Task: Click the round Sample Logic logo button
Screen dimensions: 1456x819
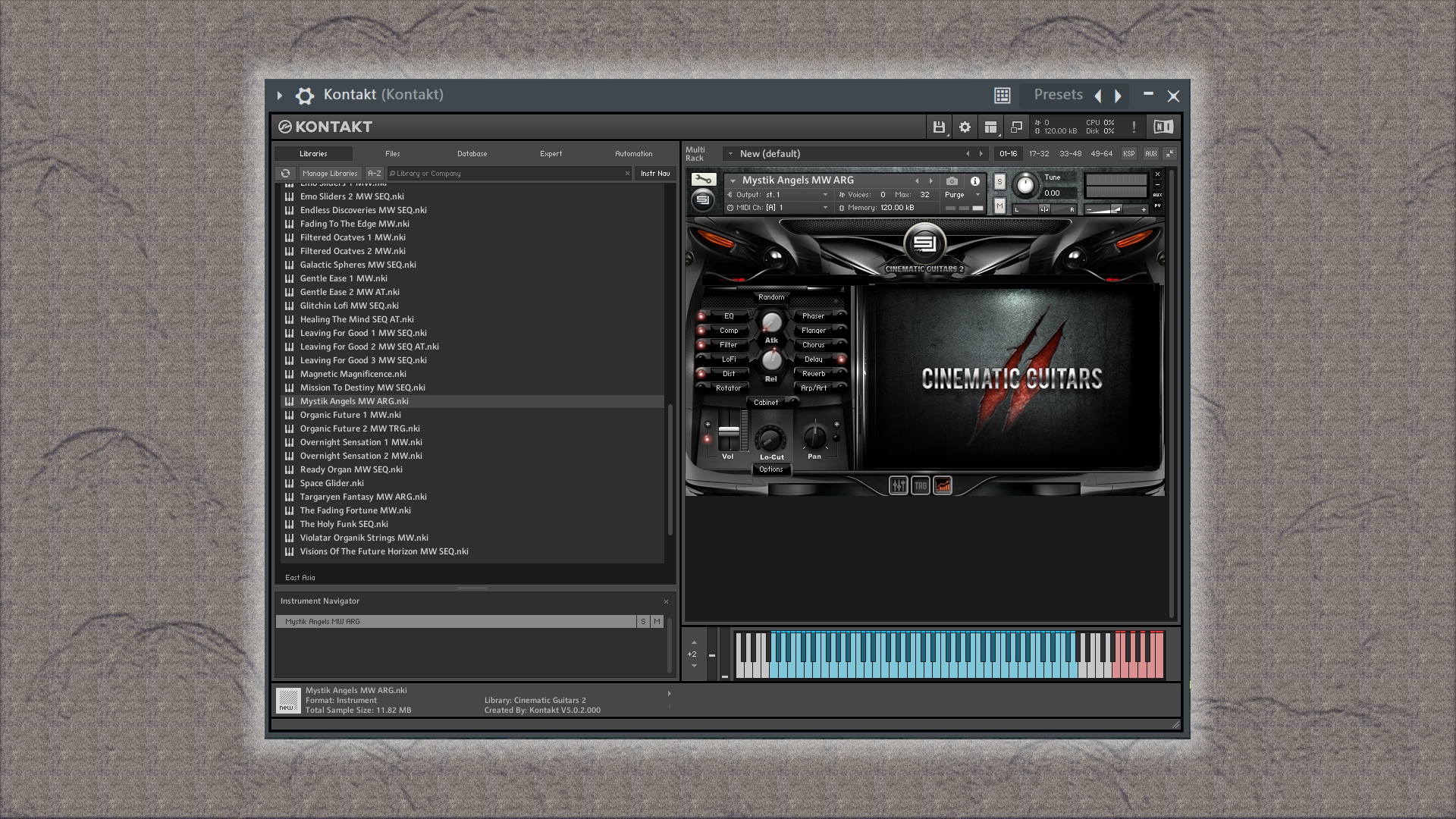Action: (x=924, y=244)
